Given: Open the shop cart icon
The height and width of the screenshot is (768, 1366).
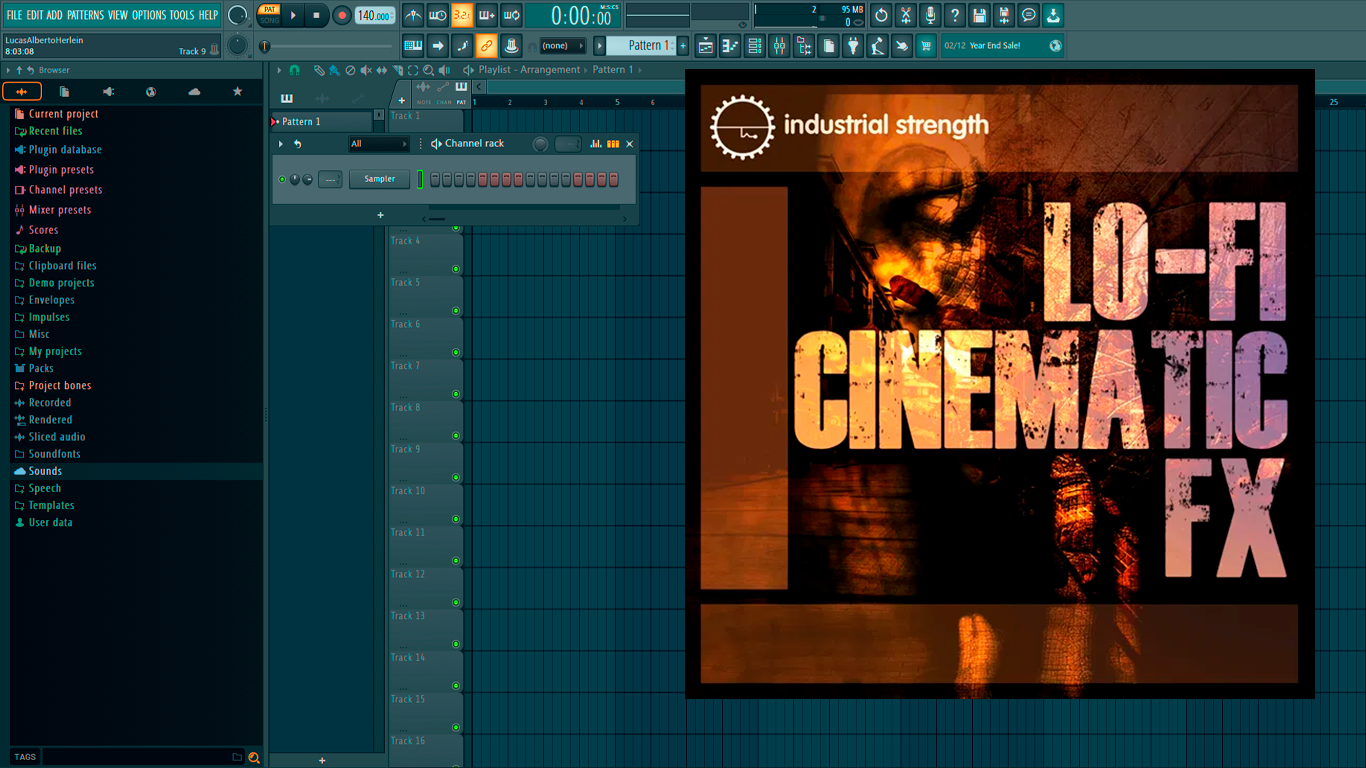Looking at the screenshot, I should (x=926, y=45).
